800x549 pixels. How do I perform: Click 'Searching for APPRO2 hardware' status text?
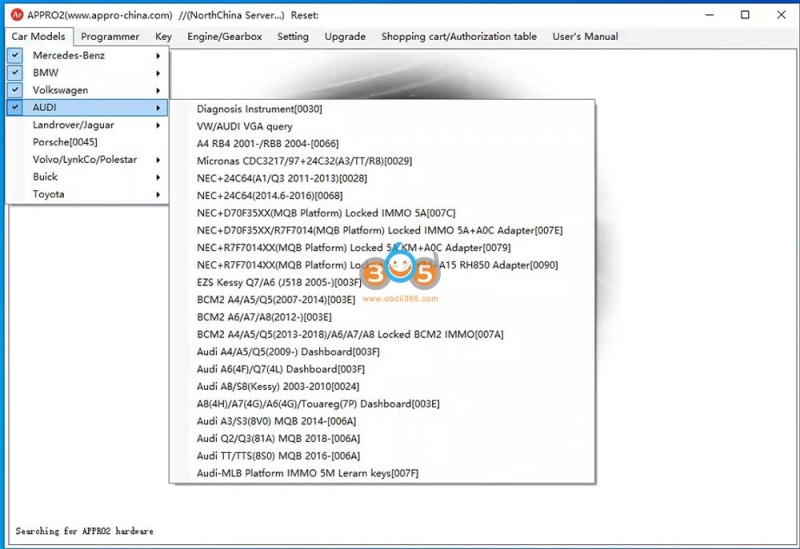(84, 531)
